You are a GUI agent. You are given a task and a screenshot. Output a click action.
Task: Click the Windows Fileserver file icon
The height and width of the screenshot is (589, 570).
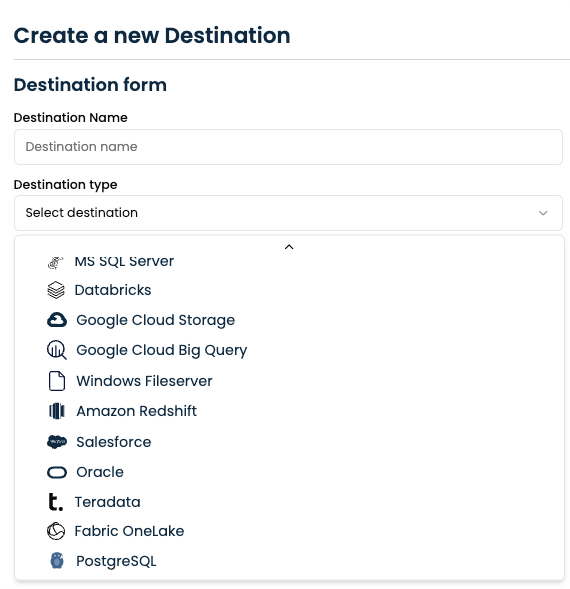pyautogui.click(x=57, y=381)
